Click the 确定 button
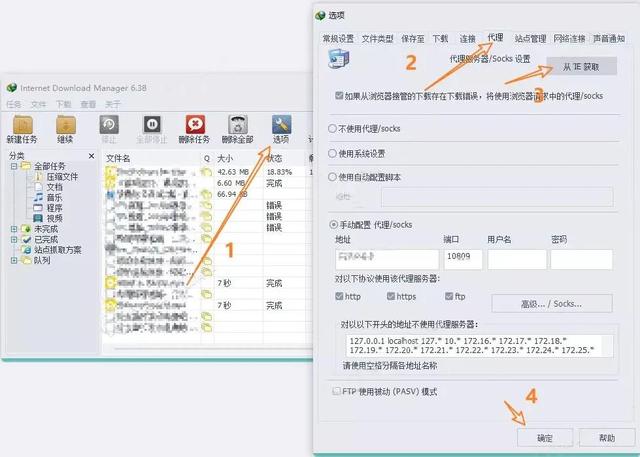The image size is (640, 457). tap(545, 438)
